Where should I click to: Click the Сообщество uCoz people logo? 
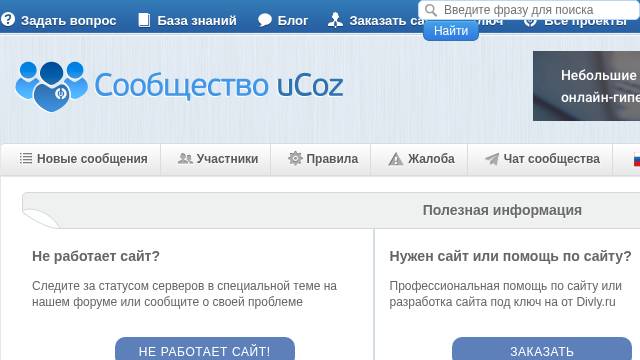pos(51,86)
